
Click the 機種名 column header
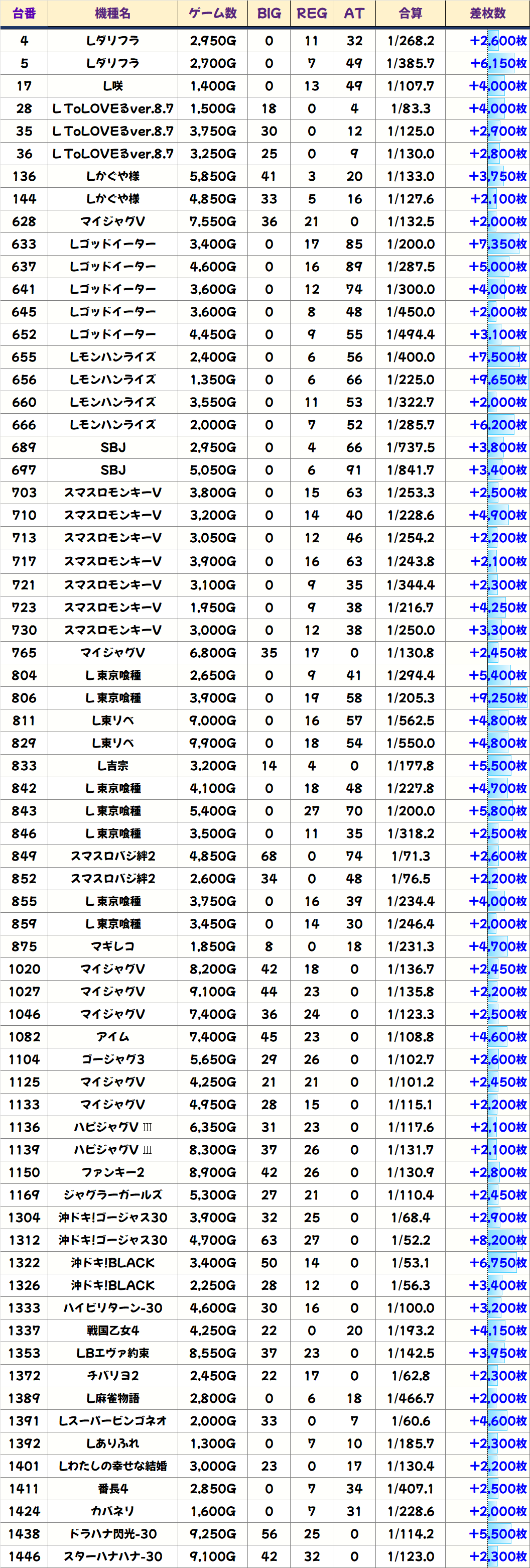point(112,14)
